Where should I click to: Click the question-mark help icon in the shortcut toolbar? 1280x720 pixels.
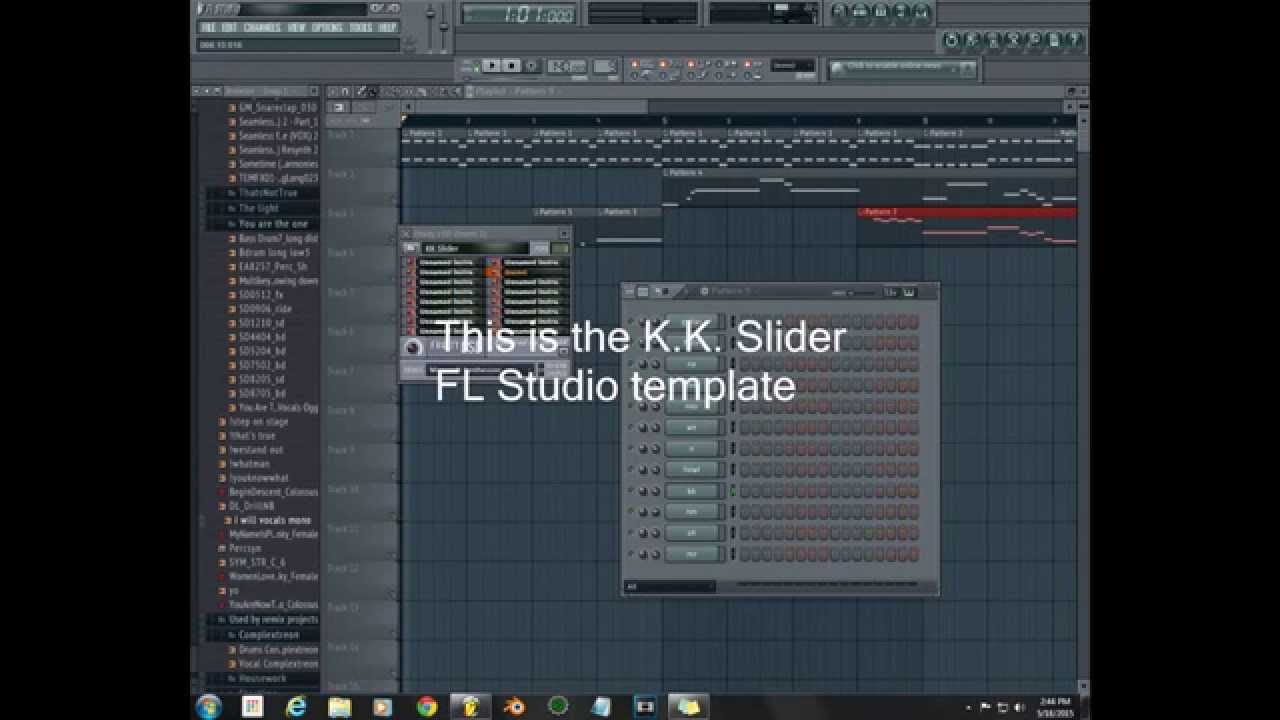point(1075,40)
